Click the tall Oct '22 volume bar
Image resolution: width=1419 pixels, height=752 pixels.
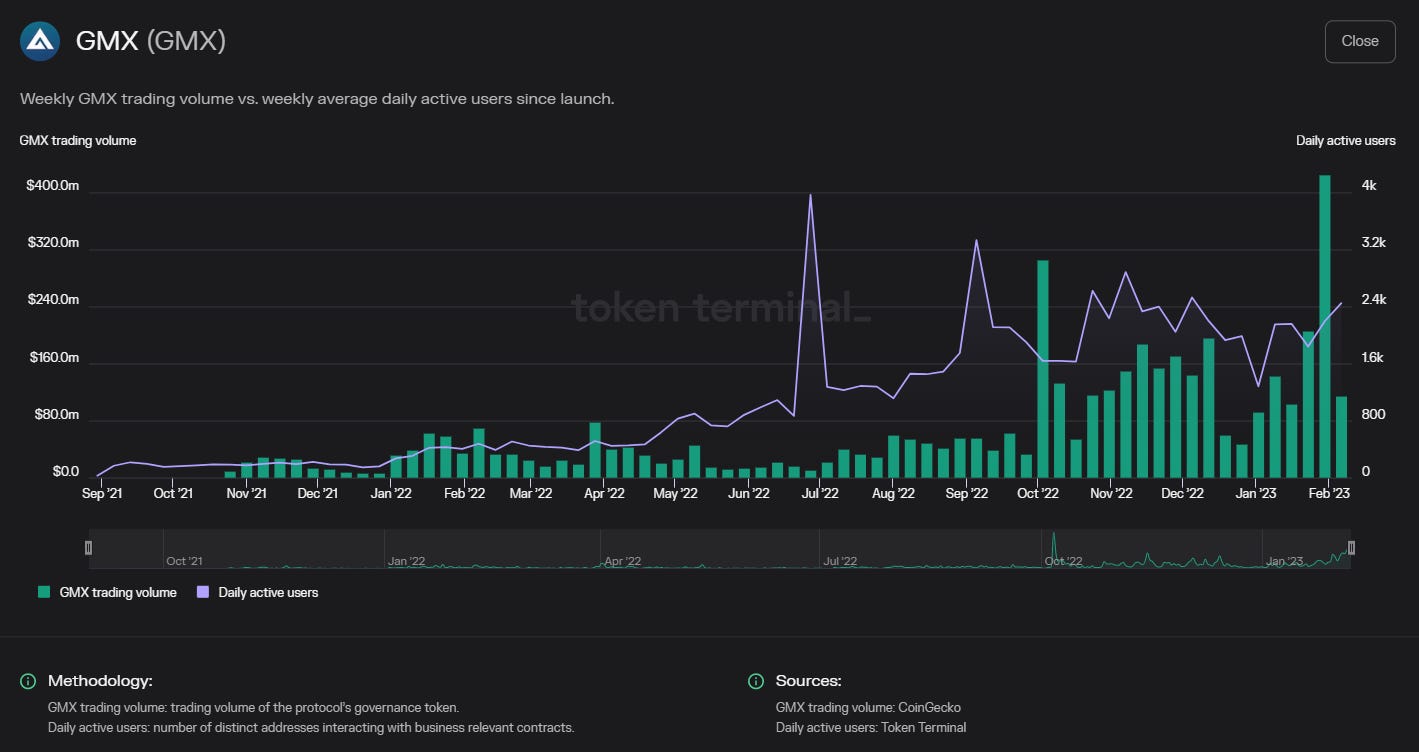[x=1043, y=368]
